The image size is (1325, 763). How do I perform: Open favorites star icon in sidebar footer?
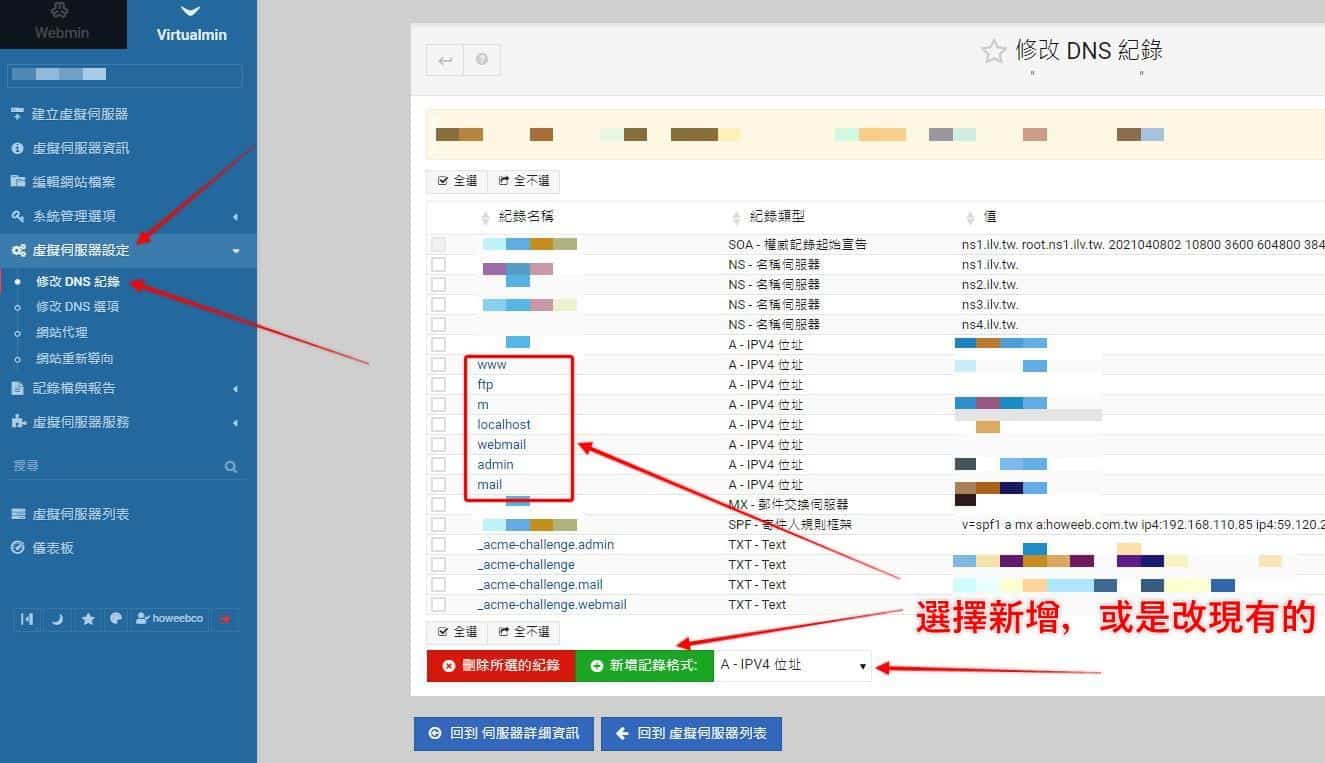pos(88,619)
